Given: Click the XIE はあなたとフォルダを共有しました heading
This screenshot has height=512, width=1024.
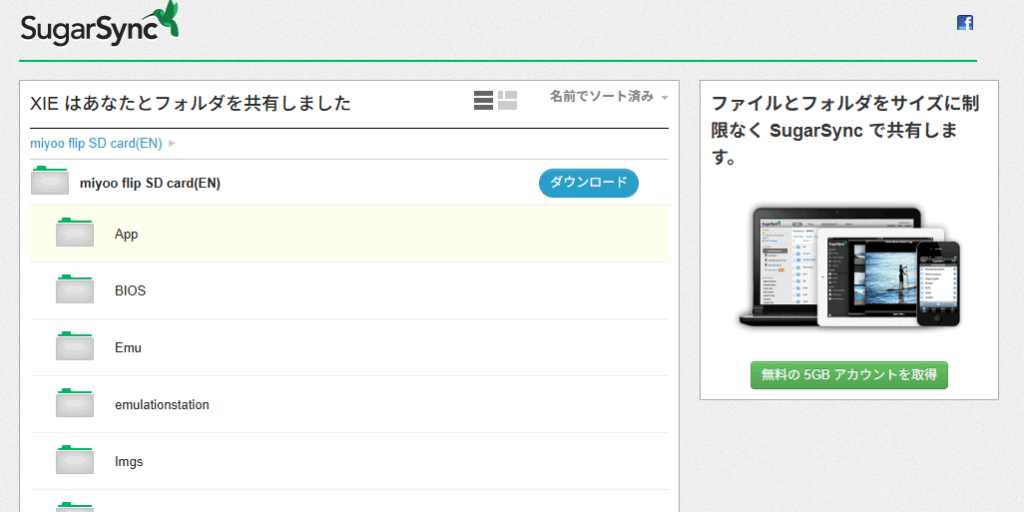Looking at the screenshot, I should 191,103.
